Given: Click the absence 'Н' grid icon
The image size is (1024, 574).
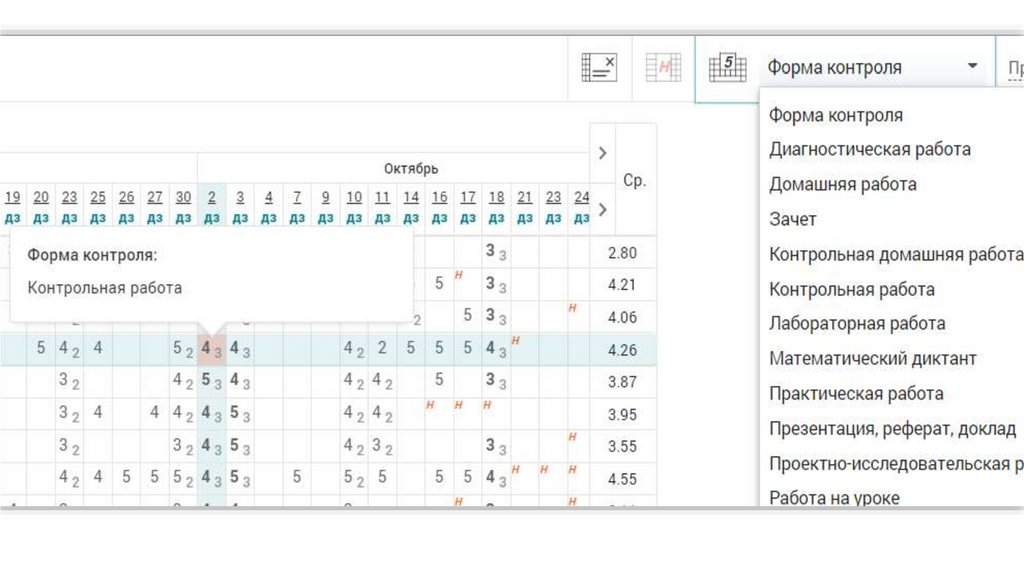Looking at the screenshot, I should click(x=663, y=68).
